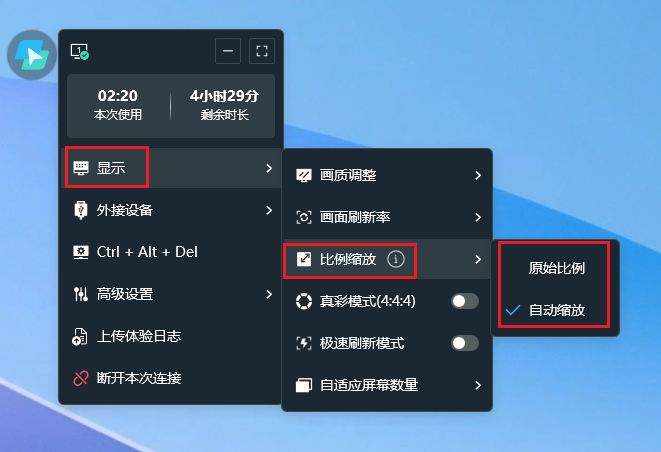The height and width of the screenshot is (452, 661).
Task: Click the 高级设置 sliders icon
Action: click(81, 294)
